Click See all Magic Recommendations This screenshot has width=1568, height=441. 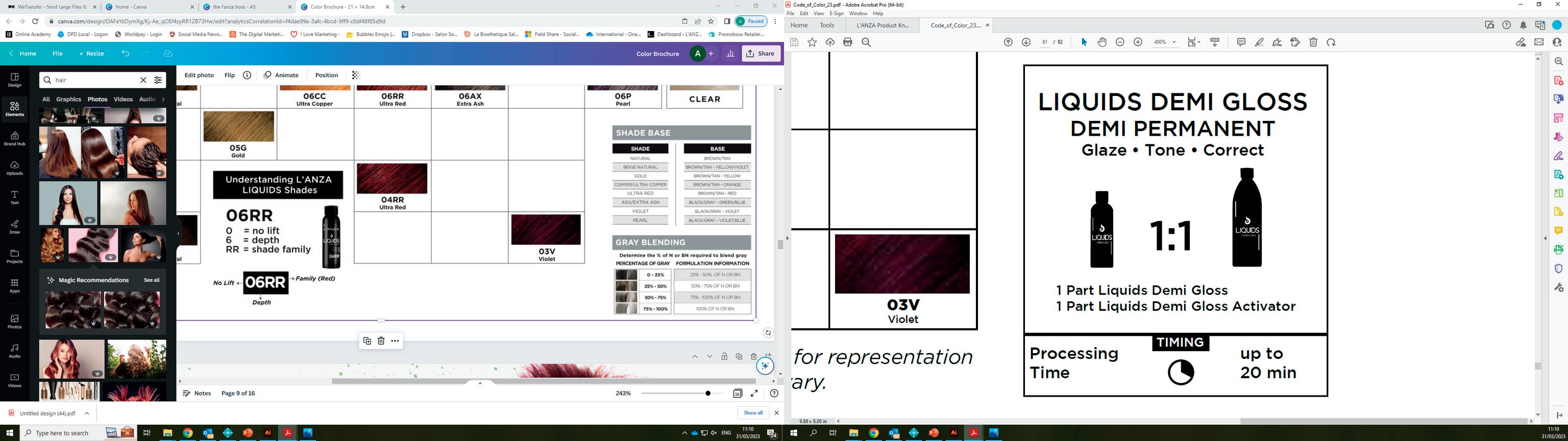click(152, 280)
